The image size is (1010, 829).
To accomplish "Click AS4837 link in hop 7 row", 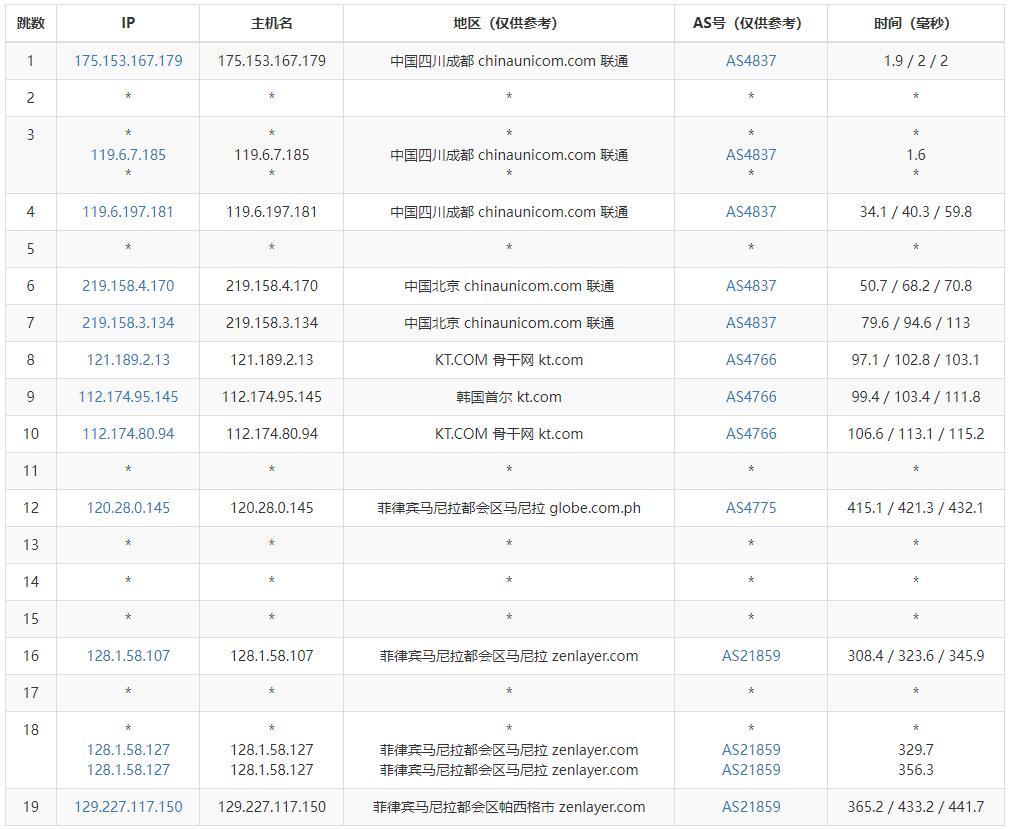I will click(x=751, y=323).
